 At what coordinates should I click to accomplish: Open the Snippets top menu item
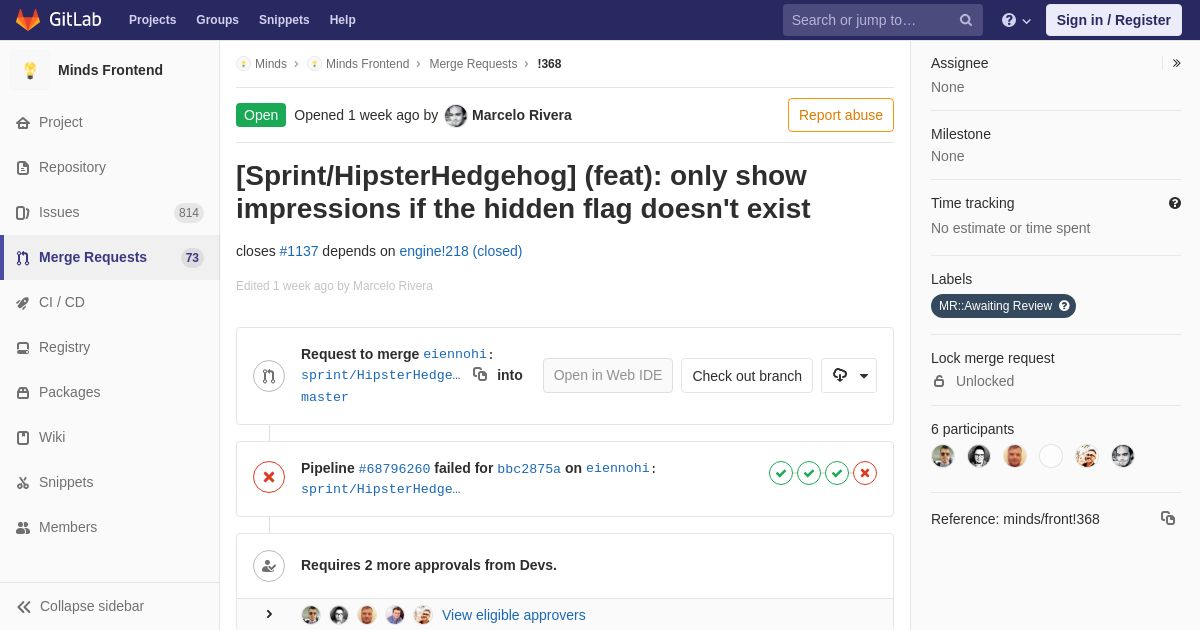point(284,20)
